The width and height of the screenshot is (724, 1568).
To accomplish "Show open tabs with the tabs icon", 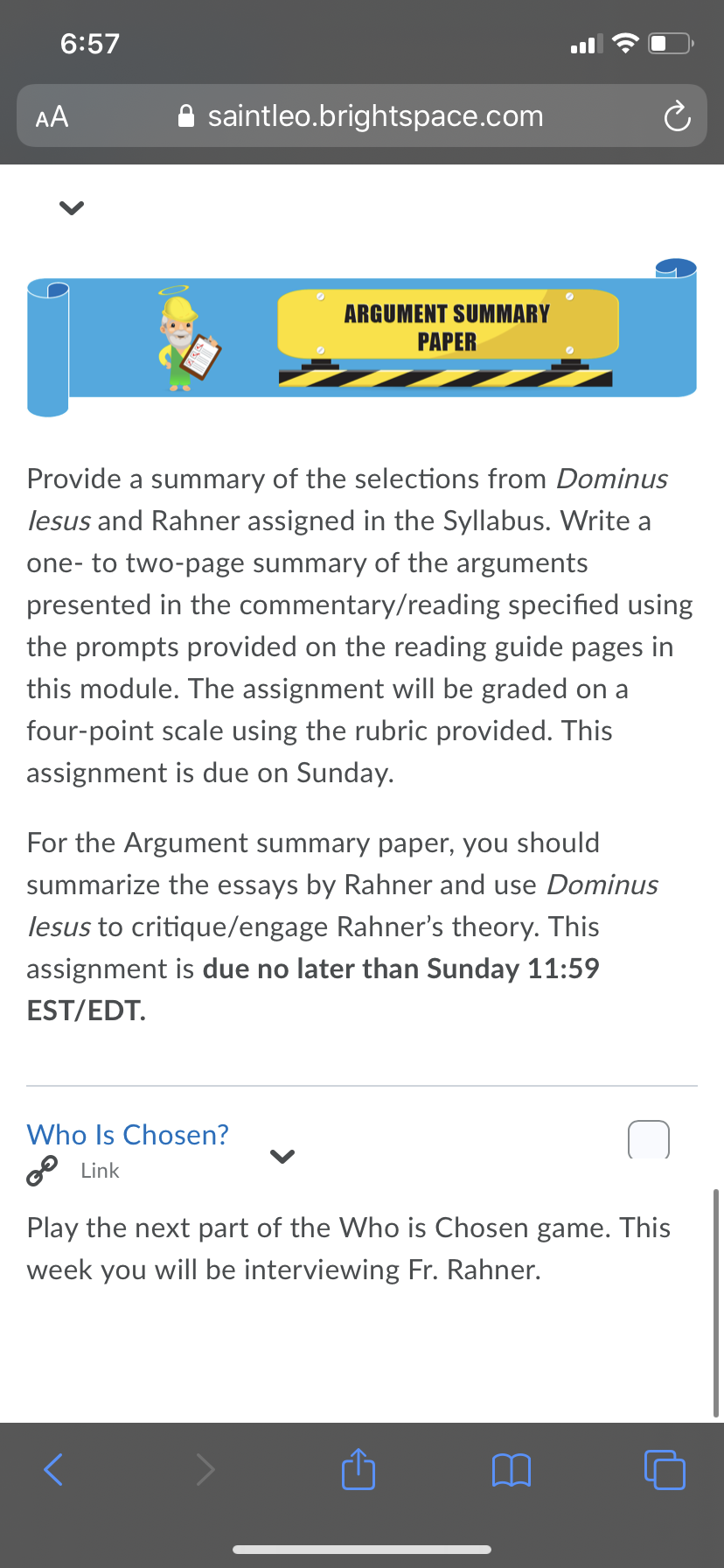I will pyautogui.click(x=665, y=1469).
